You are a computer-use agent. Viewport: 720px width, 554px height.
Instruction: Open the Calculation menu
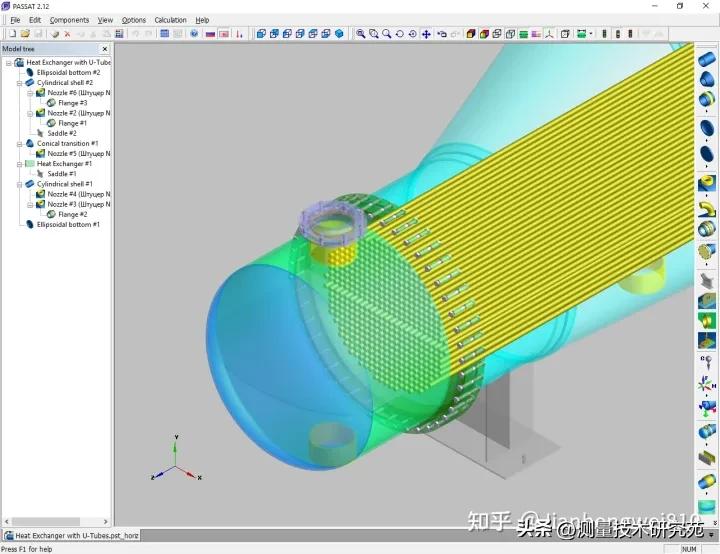[x=170, y=20]
